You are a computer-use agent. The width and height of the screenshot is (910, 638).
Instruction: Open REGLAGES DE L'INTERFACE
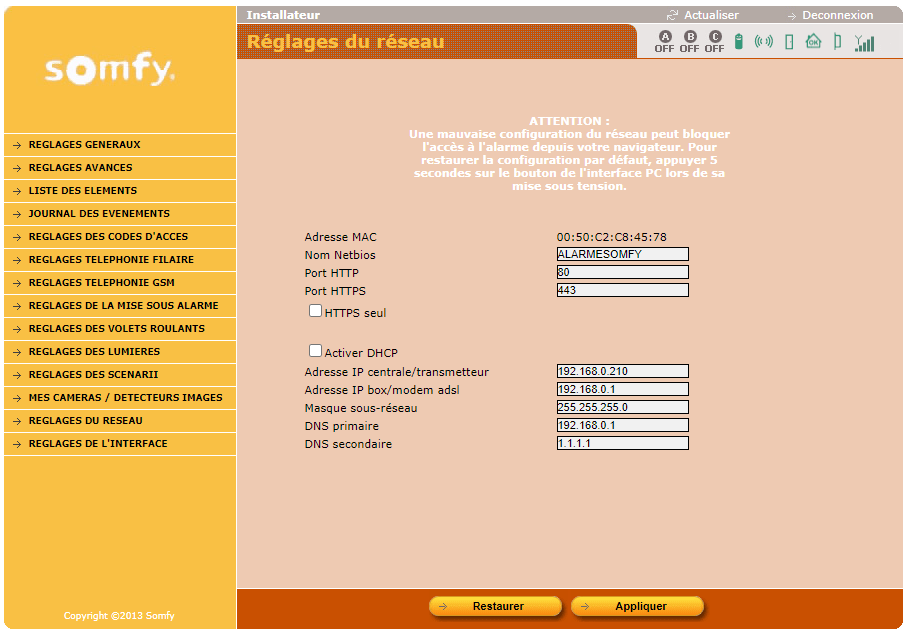[x=120, y=444]
